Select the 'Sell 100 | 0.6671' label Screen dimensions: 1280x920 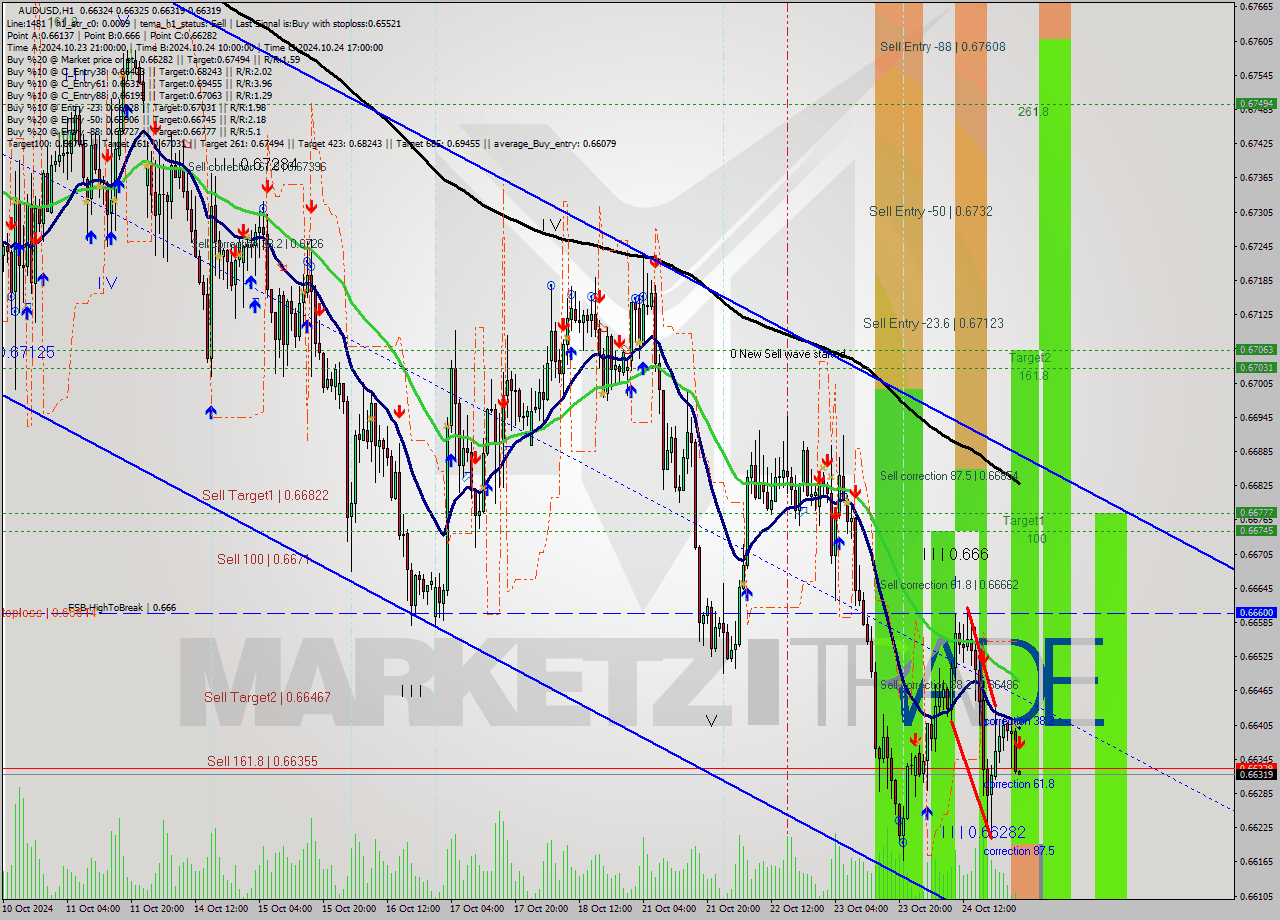(264, 559)
